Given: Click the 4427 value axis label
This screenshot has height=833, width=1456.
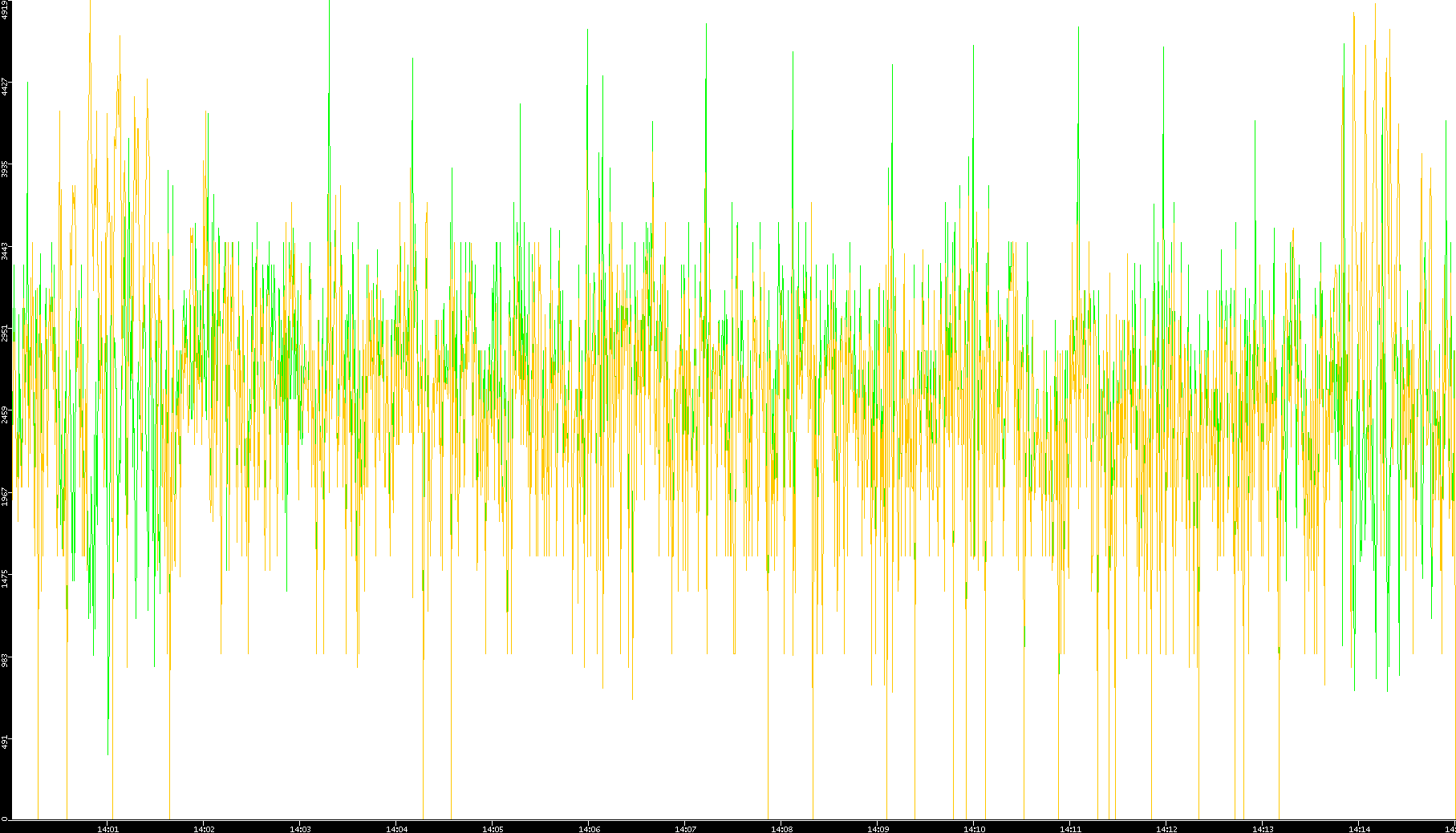Looking at the screenshot, I should 6,87.
